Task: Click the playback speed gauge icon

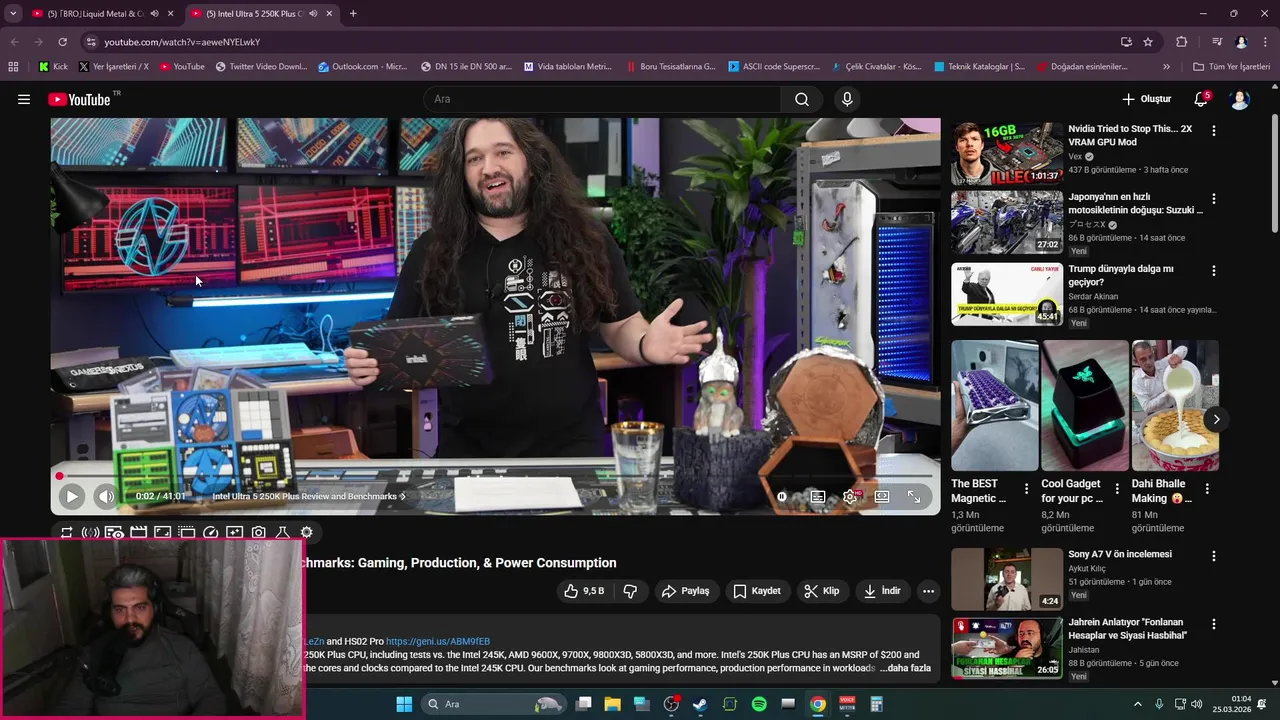Action: tap(210, 533)
